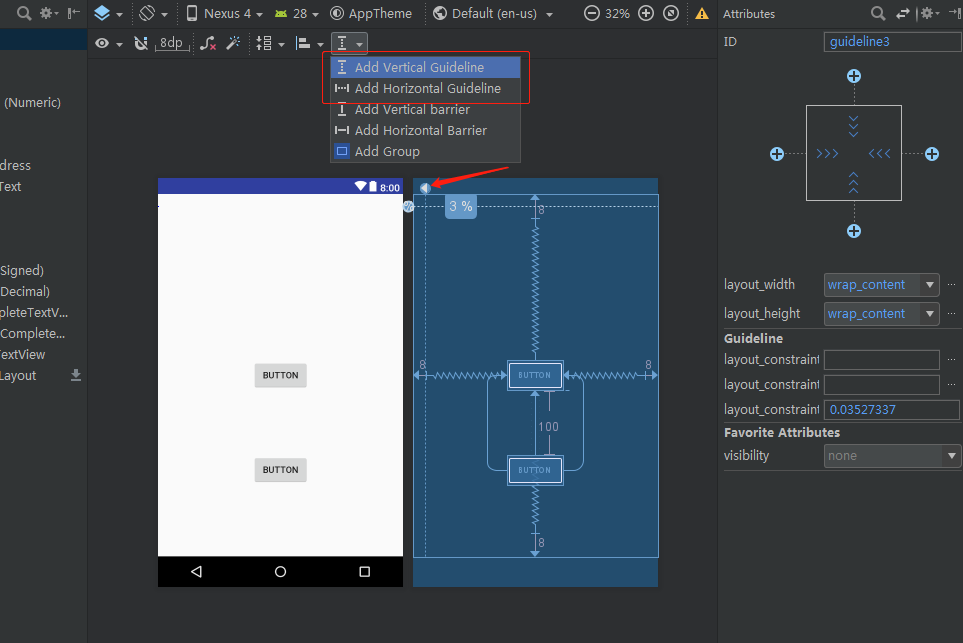This screenshot has width=963, height=643.
Task: Click the AppTheme theme selector
Action: pyautogui.click(x=371, y=13)
